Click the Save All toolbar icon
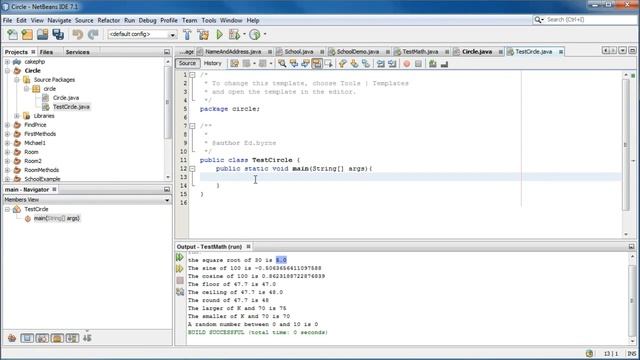Image resolution: width=640 pixels, height=360 pixels. (x=58, y=35)
